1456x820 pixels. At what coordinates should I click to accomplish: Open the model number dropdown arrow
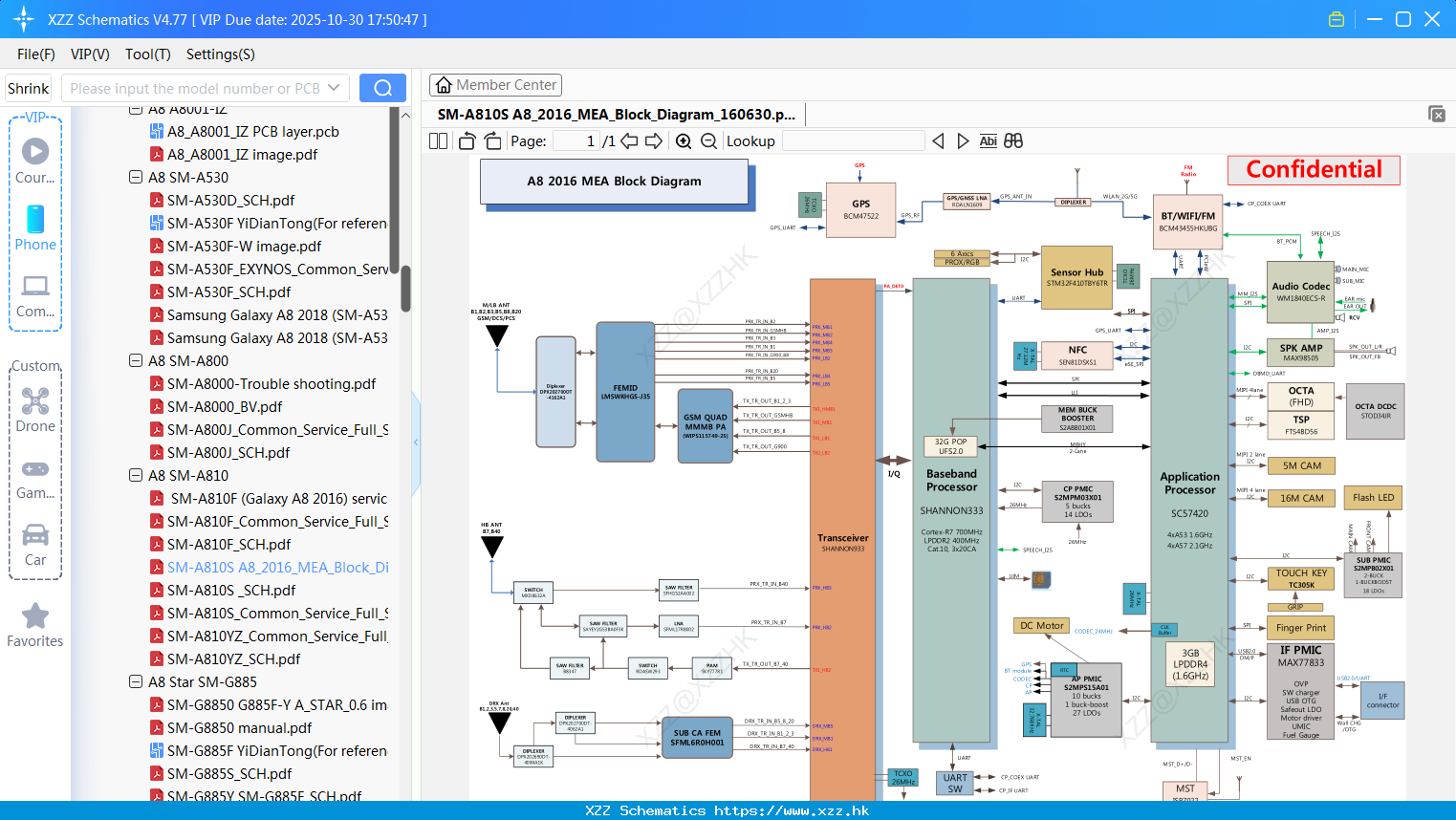tap(334, 88)
